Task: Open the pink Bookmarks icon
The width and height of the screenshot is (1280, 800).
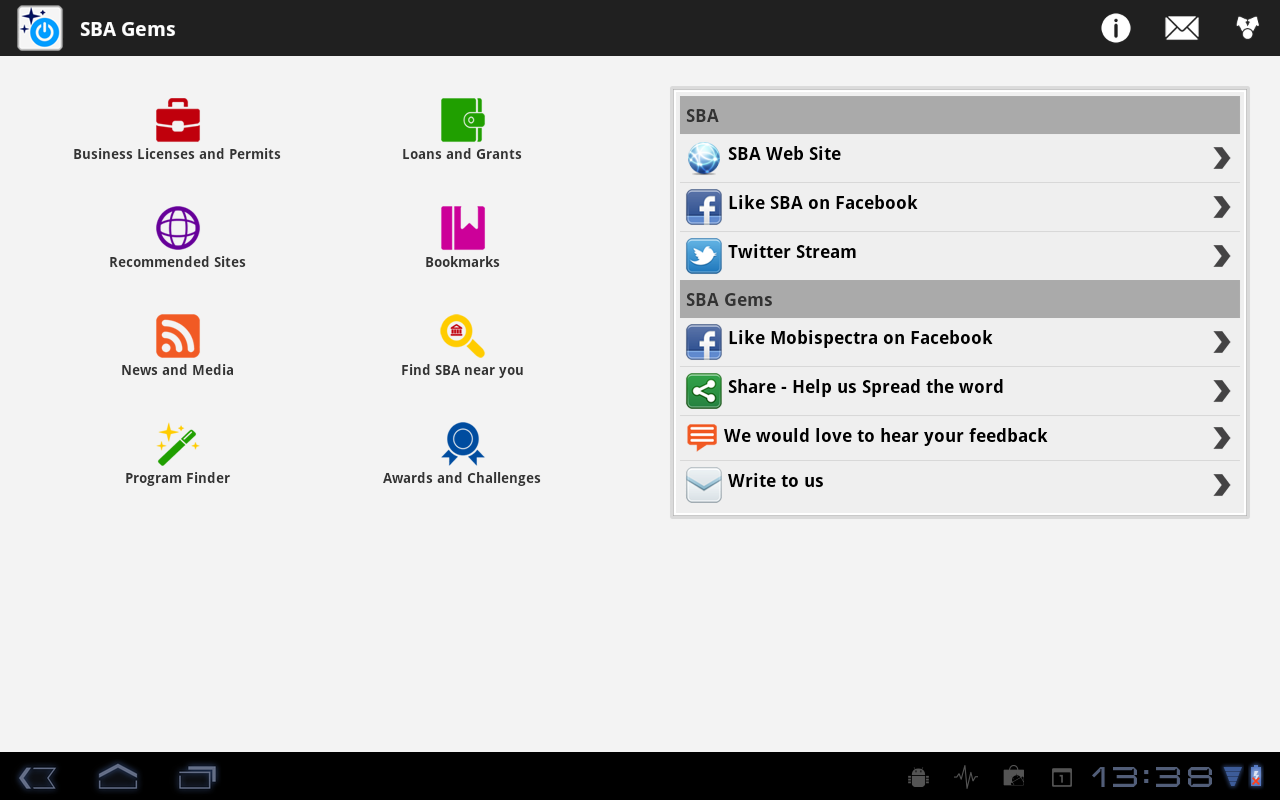Action: click(463, 228)
